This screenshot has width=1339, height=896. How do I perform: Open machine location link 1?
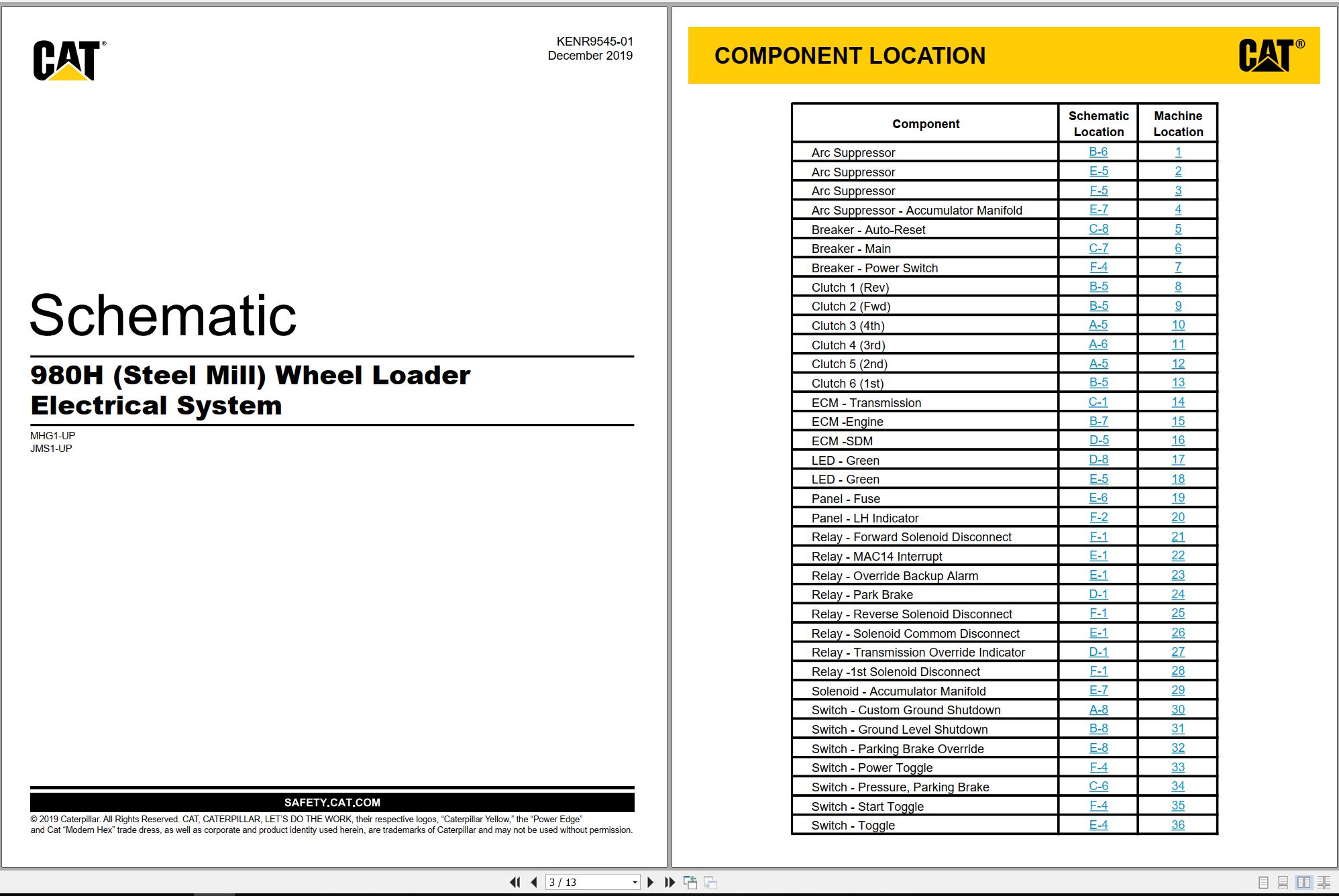[1178, 152]
